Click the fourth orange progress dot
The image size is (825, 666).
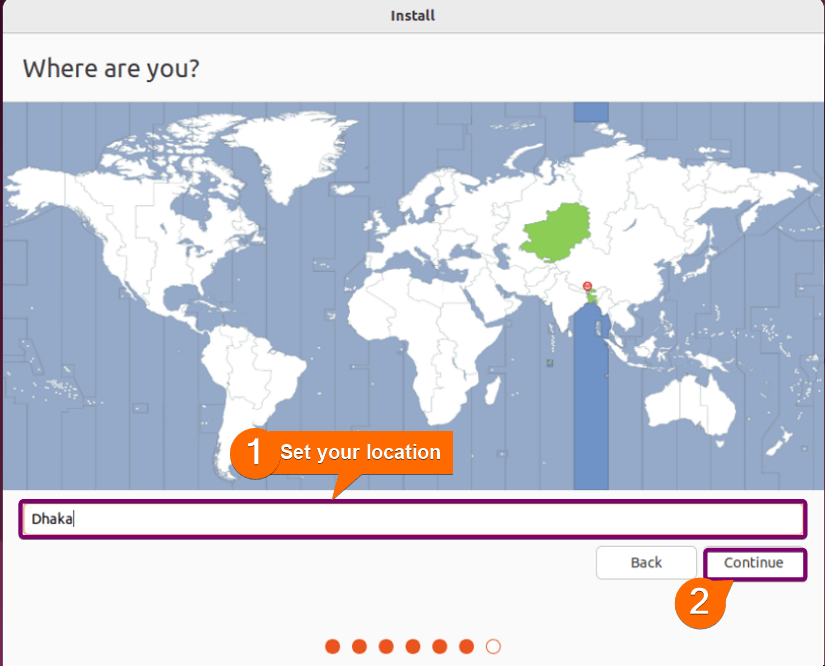[413, 647]
